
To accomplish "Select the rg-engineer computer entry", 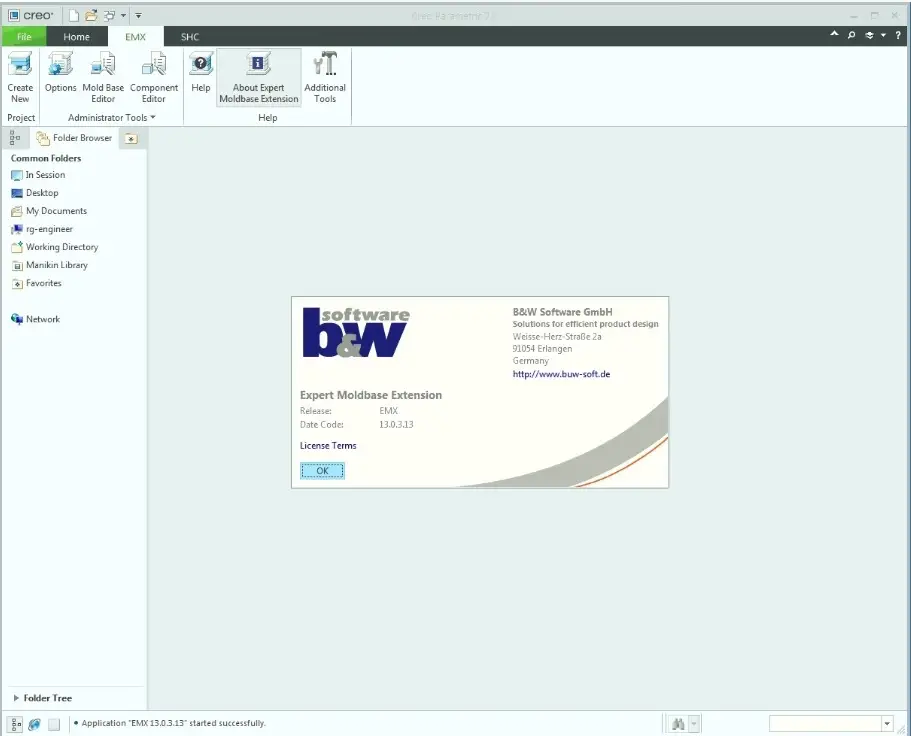I will [x=42, y=229].
